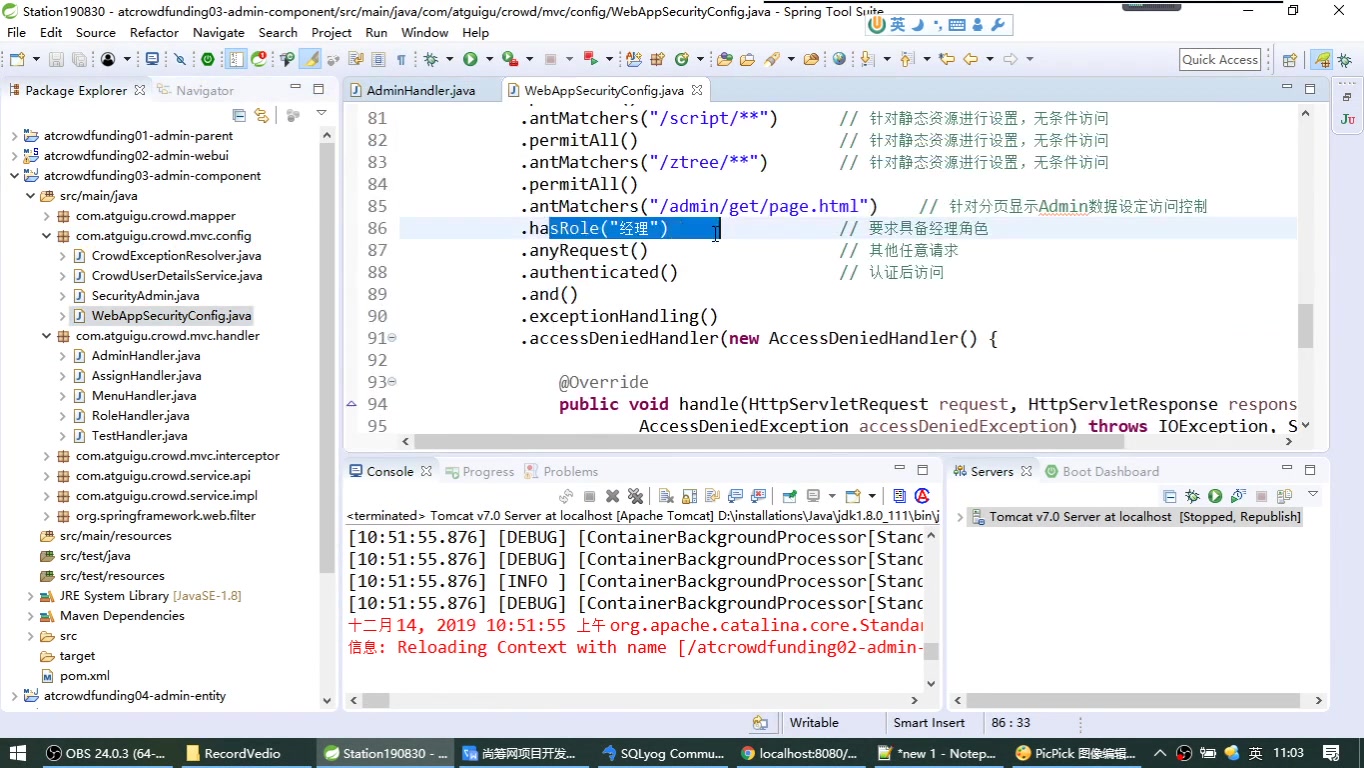Toggle Word Wrap in Console toolbar
Viewport: 1364px width, 768px height.
point(712,496)
